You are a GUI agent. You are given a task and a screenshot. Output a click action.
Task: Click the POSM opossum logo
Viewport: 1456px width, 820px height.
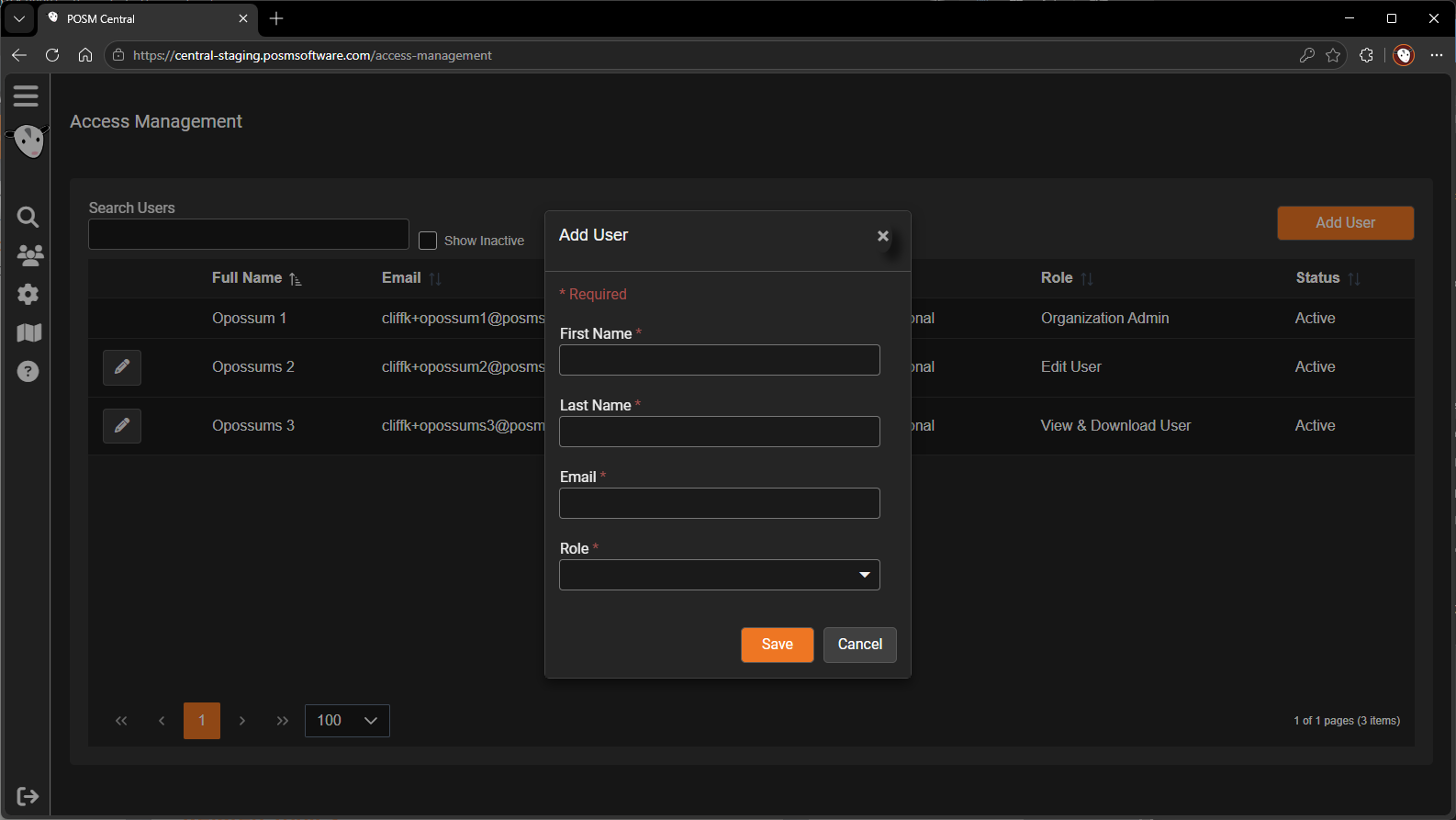28,141
